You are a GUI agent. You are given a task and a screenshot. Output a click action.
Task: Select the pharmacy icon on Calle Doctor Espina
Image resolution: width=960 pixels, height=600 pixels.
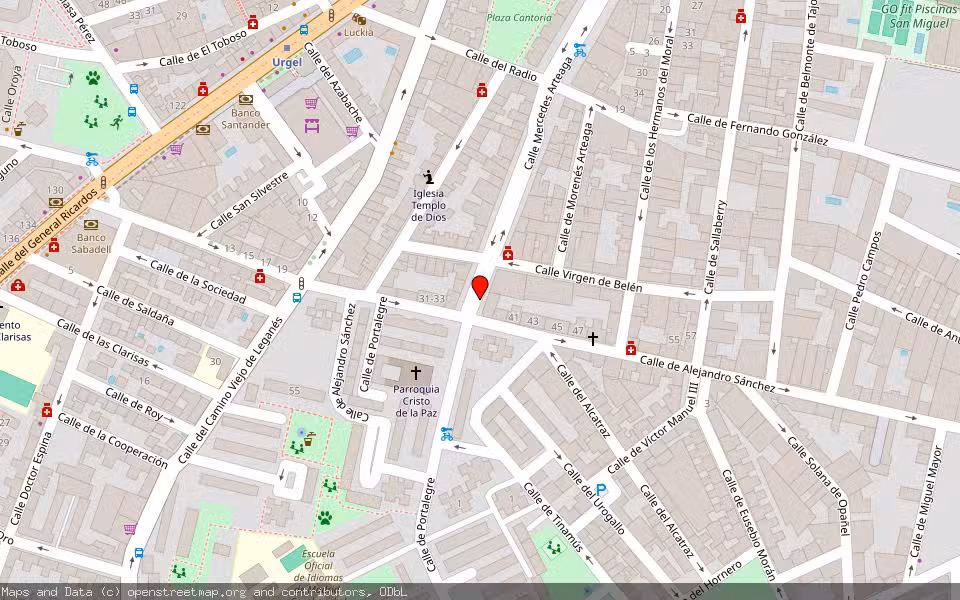pos(47,410)
